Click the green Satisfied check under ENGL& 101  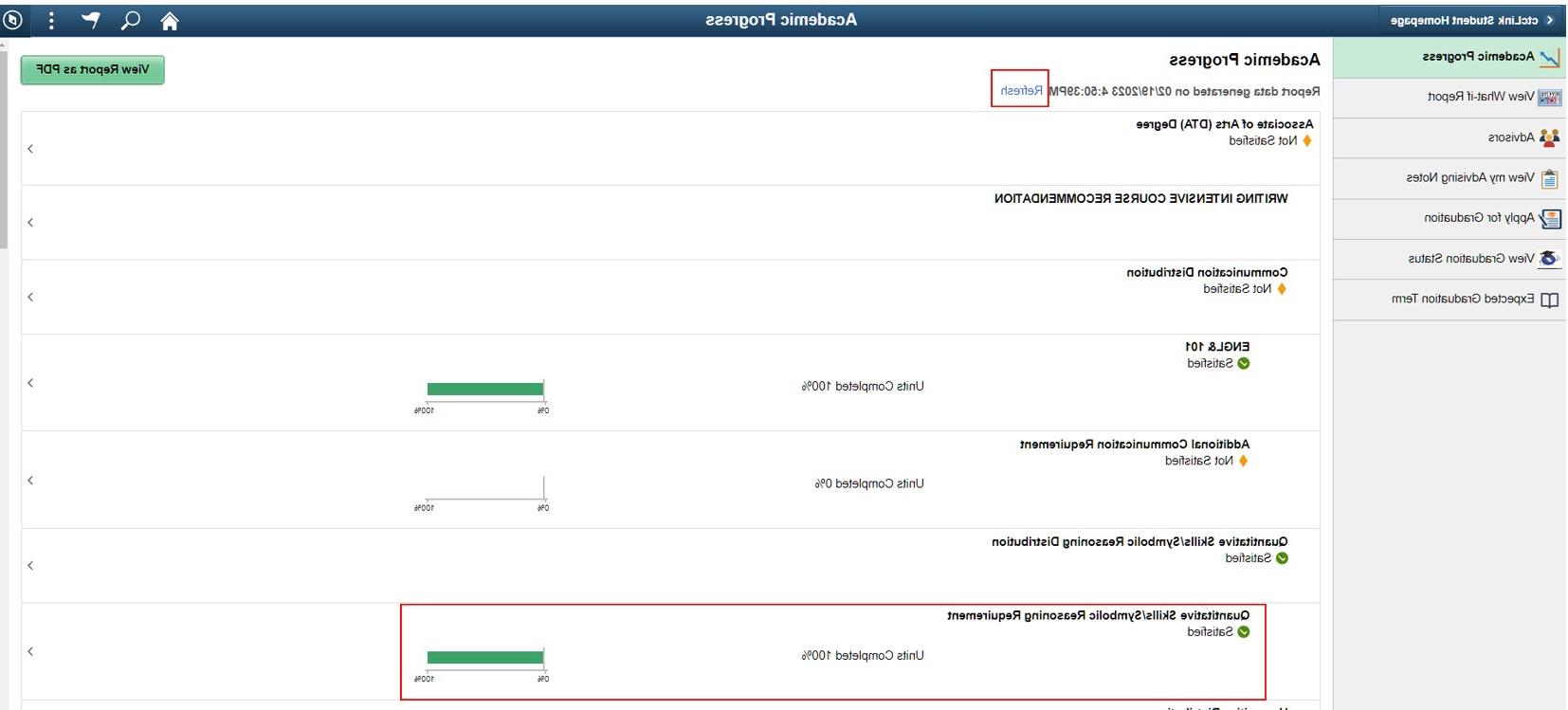point(1243,363)
